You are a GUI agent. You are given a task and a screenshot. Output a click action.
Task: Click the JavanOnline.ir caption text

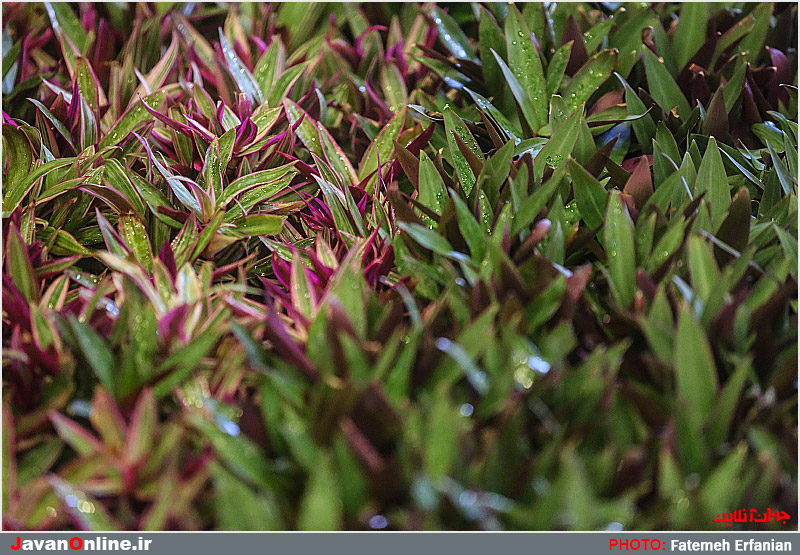tap(81, 544)
